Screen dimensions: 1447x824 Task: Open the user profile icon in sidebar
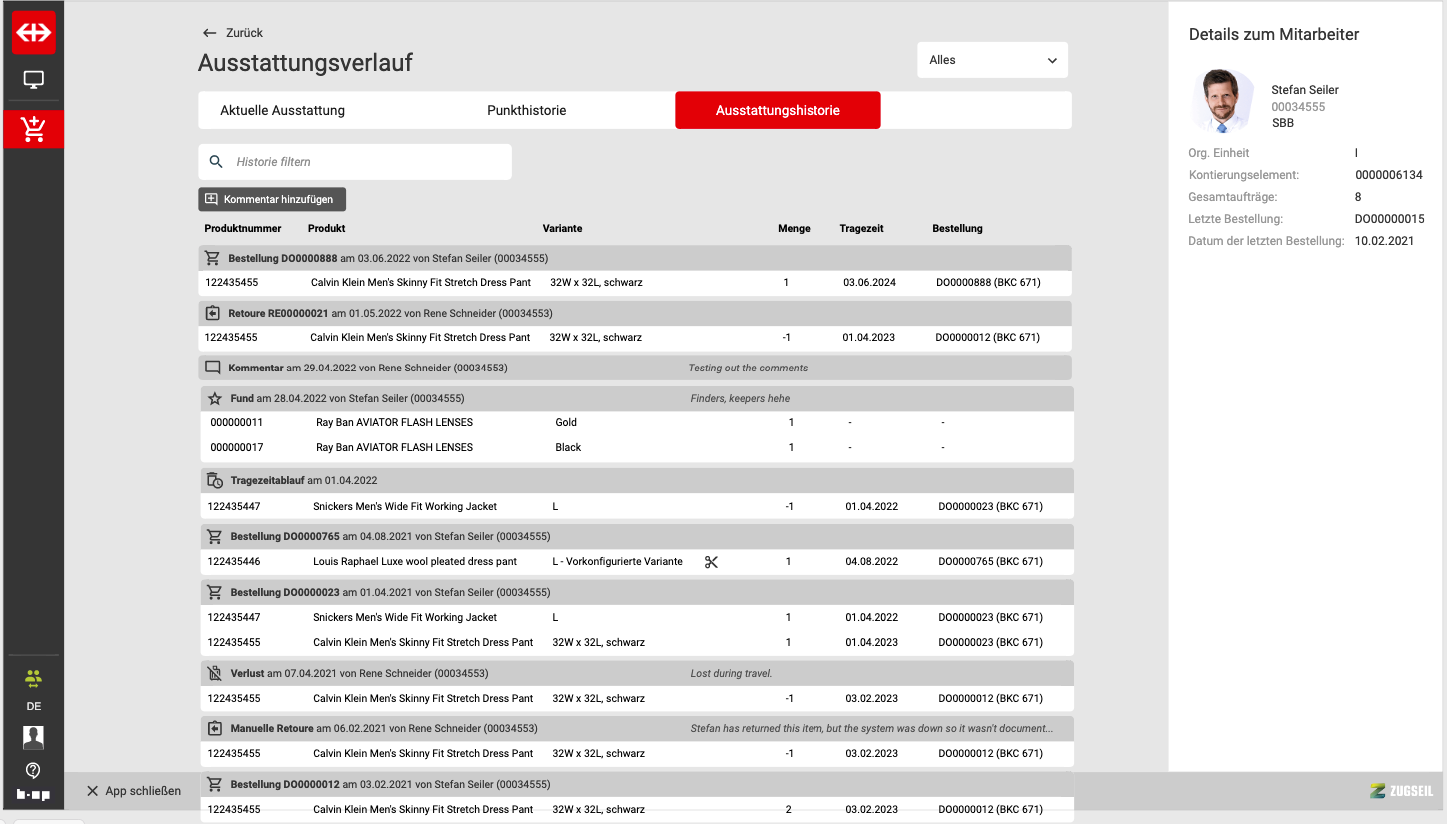click(x=33, y=738)
